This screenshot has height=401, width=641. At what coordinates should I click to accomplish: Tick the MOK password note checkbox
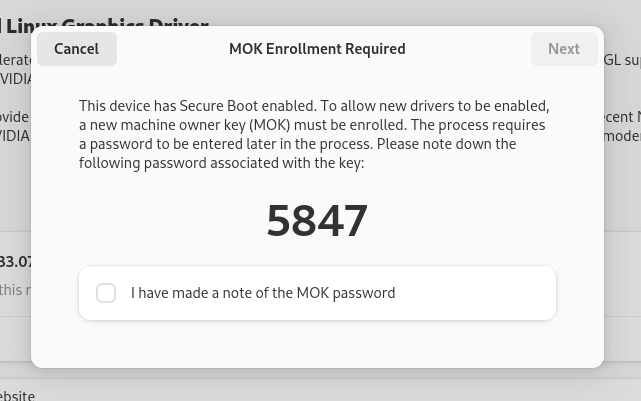[x=106, y=293]
